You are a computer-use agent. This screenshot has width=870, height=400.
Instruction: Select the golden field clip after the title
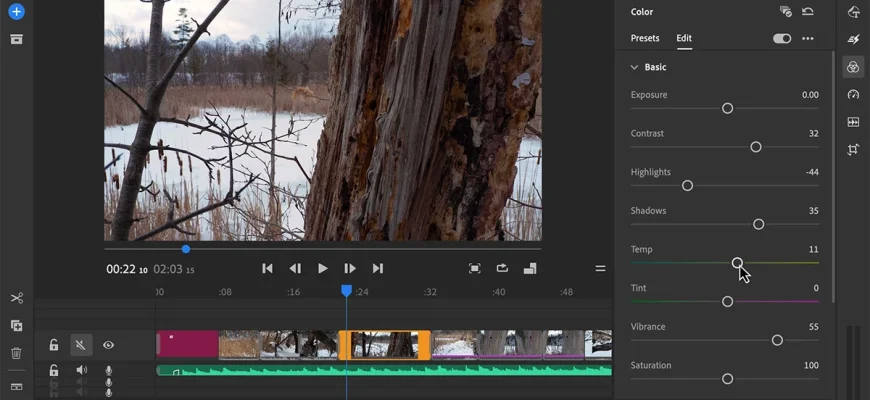(240, 345)
